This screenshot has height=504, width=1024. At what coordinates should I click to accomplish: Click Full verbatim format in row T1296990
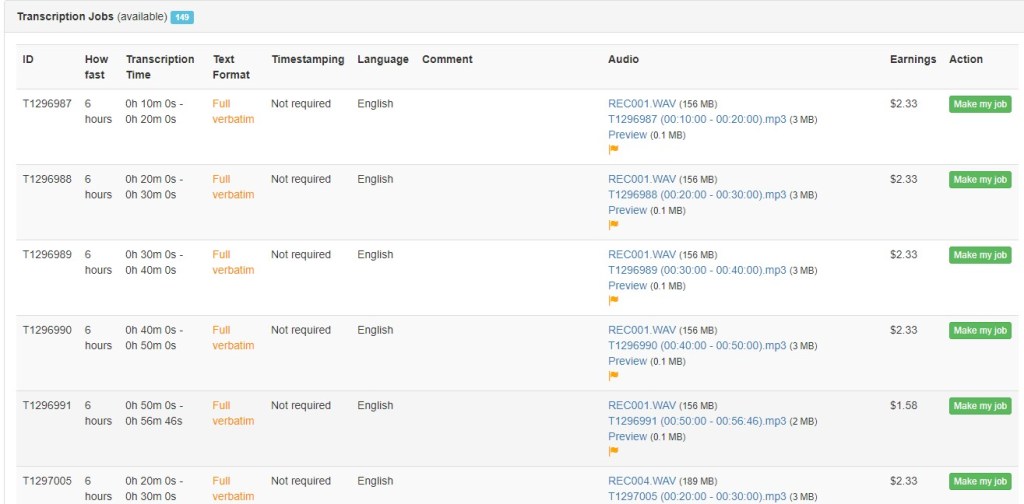pos(233,338)
